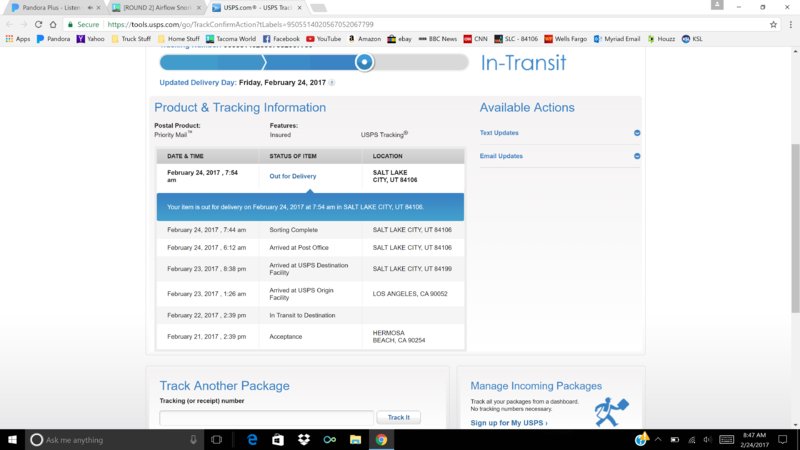The image size is (800, 450).
Task: Click the Chrome taskbar icon
Action: point(381,440)
